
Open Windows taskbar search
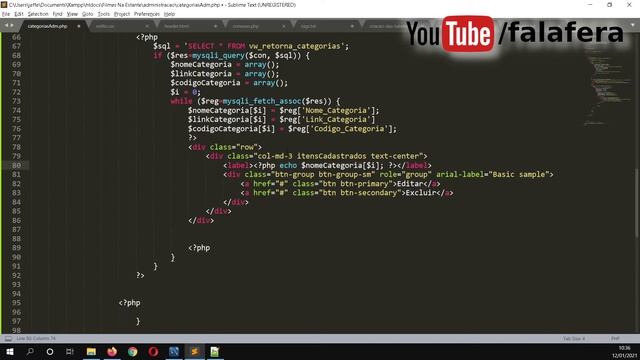(x=30, y=351)
